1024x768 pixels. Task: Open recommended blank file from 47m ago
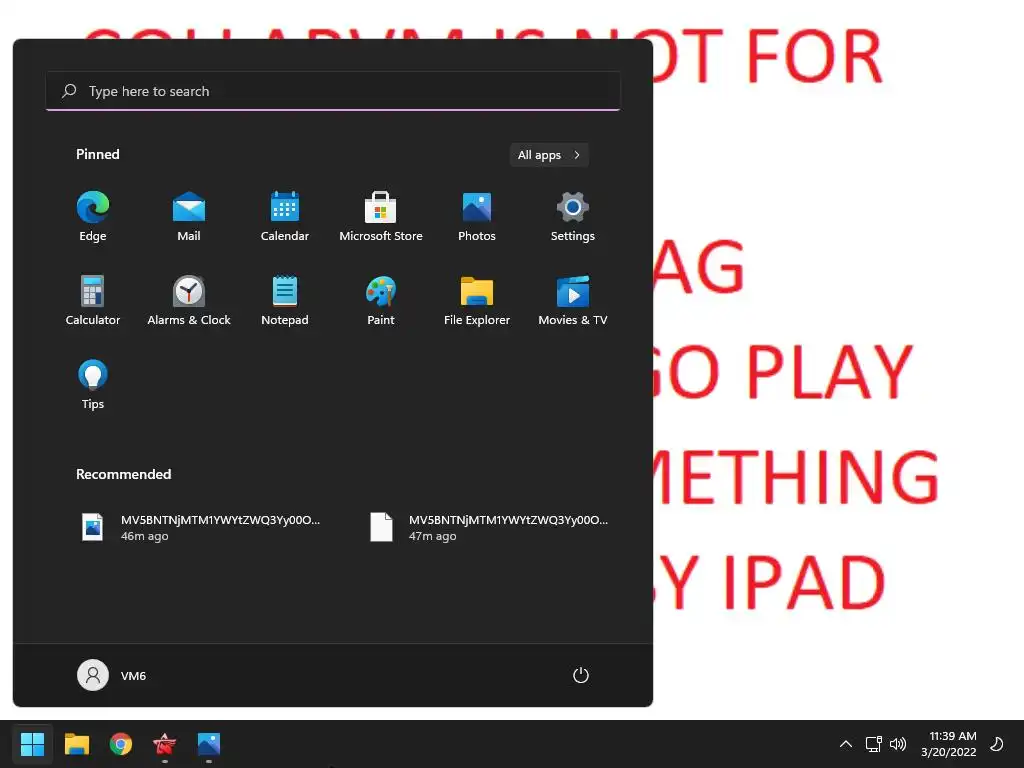click(489, 528)
